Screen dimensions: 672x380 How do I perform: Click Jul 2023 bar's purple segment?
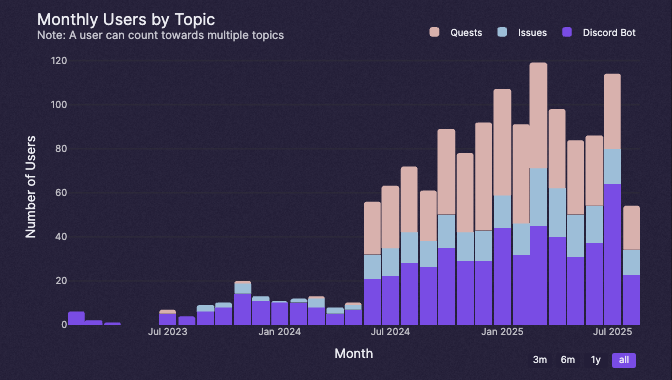coord(168,319)
